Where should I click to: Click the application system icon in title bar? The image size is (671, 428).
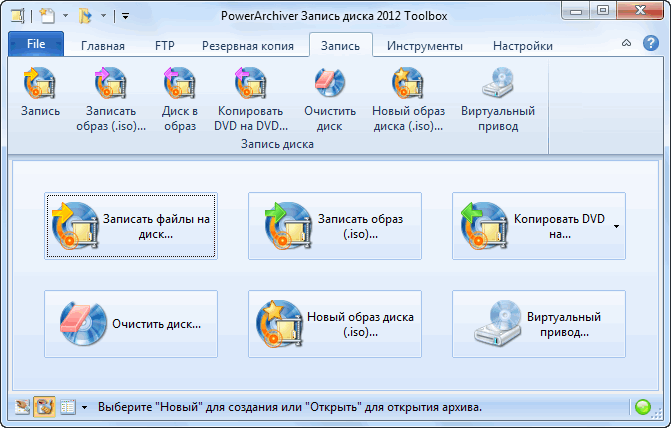click(x=18, y=16)
